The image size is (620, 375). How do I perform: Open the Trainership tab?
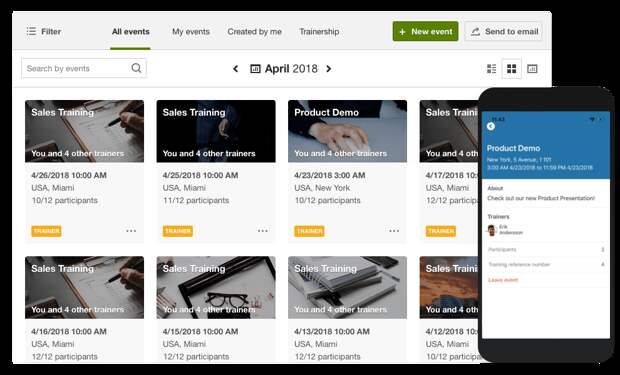(x=319, y=32)
